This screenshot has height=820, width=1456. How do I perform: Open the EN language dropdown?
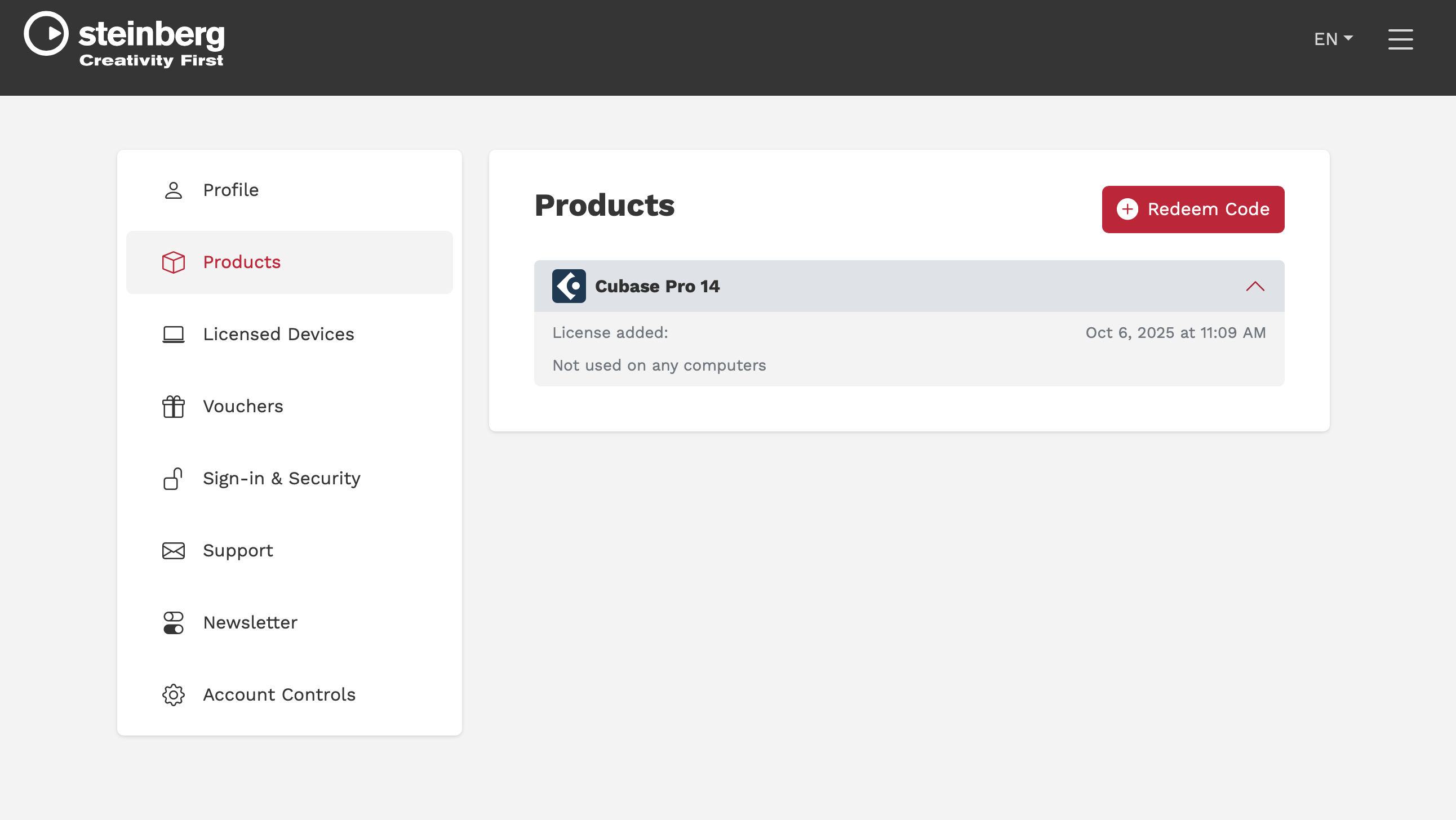[1332, 39]
